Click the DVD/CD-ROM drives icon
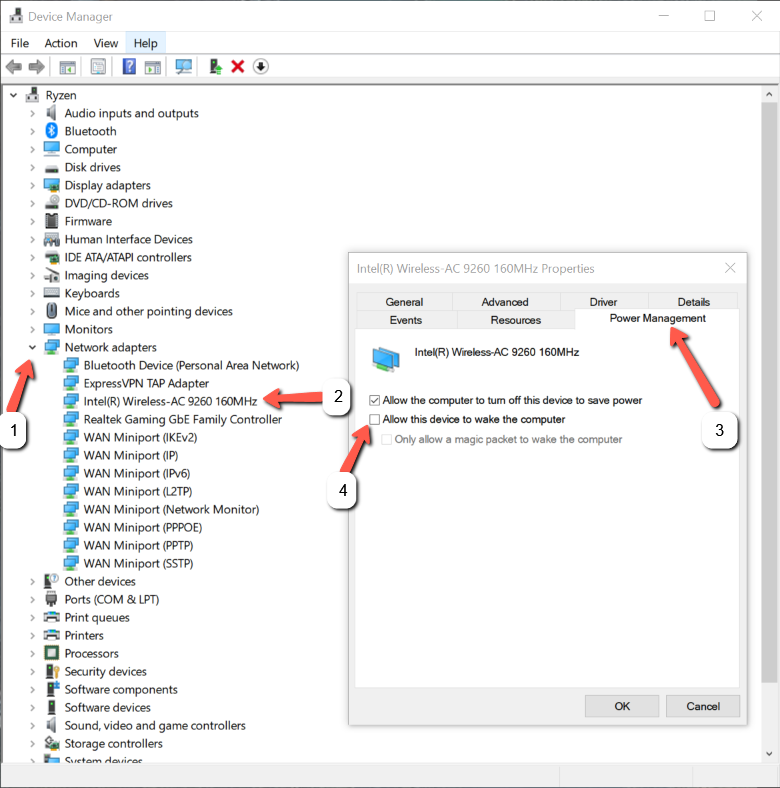Viewport: 780px width, 788px height. point(51,203)
